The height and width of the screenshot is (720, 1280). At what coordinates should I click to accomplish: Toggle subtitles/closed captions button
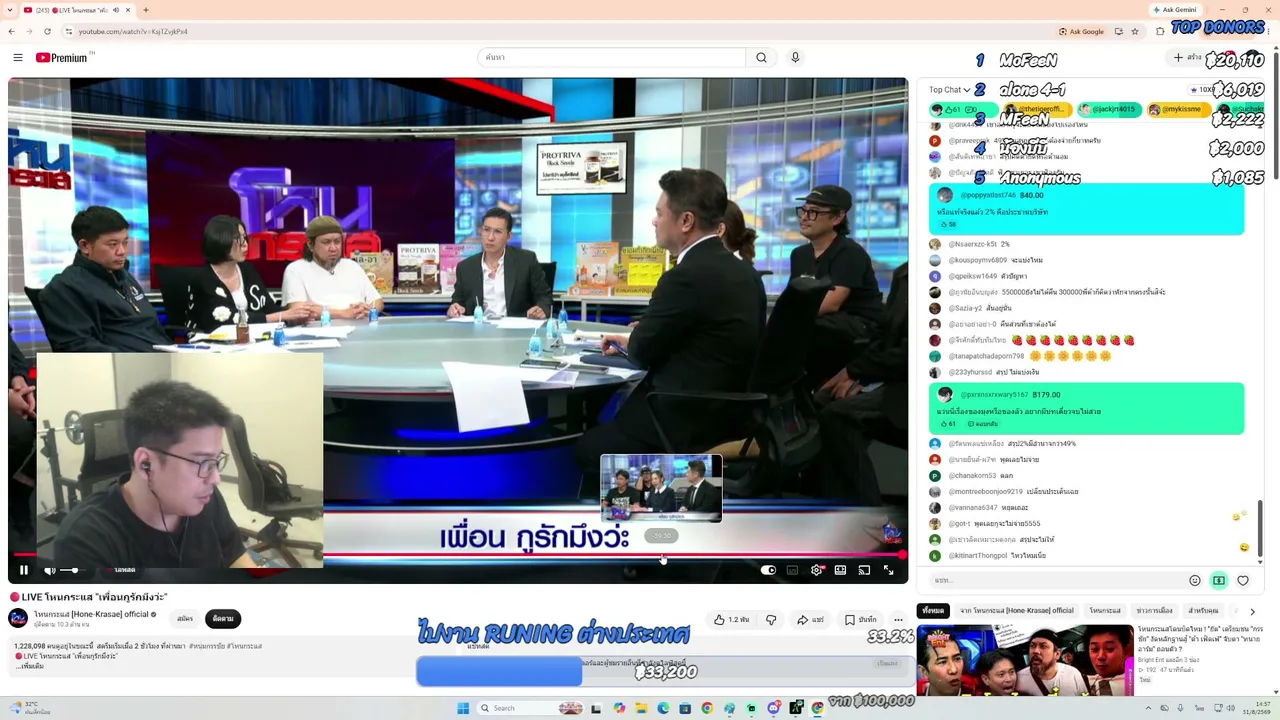792,570
